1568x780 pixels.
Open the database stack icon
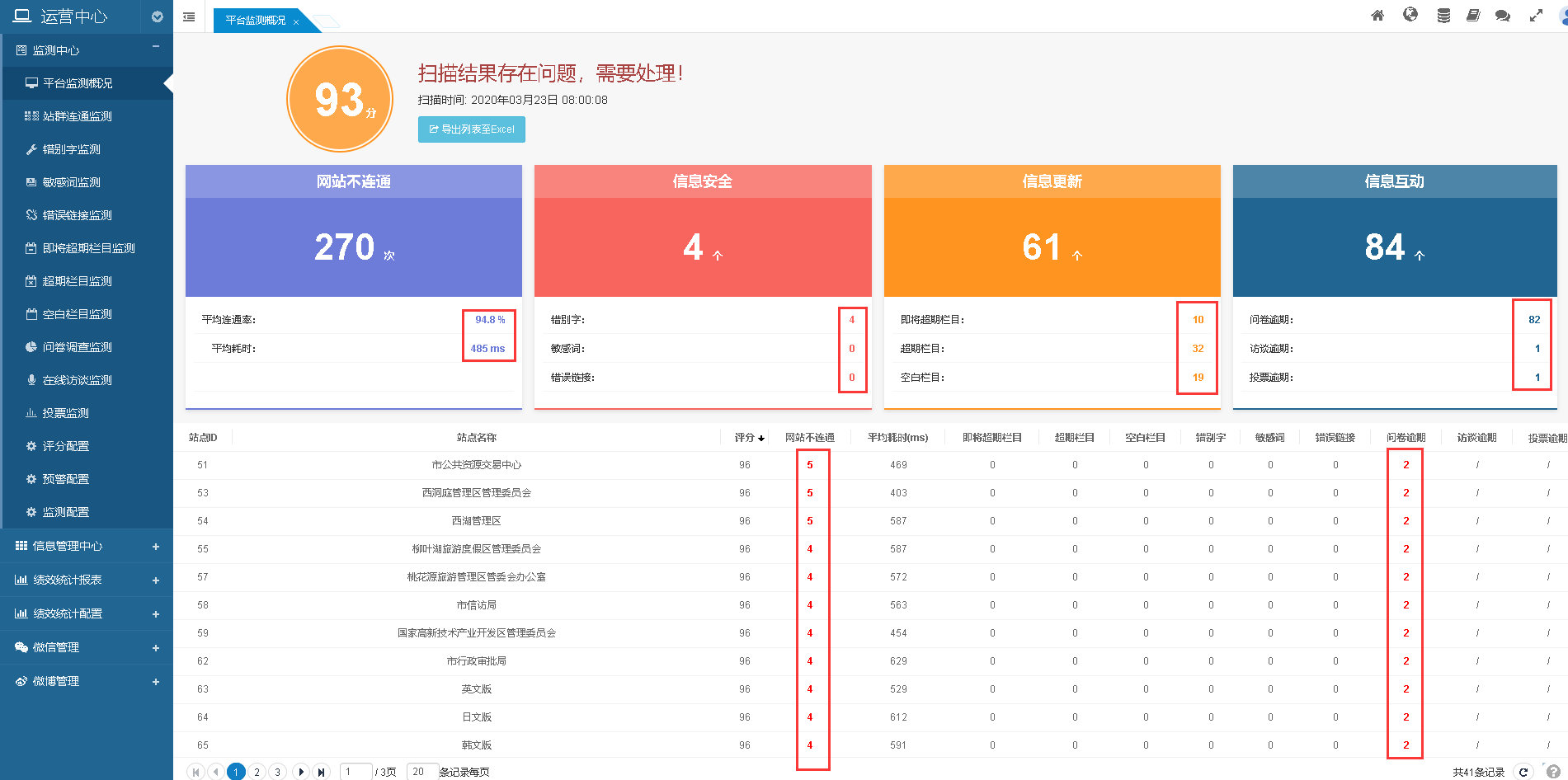click(x=1443, y=16)
